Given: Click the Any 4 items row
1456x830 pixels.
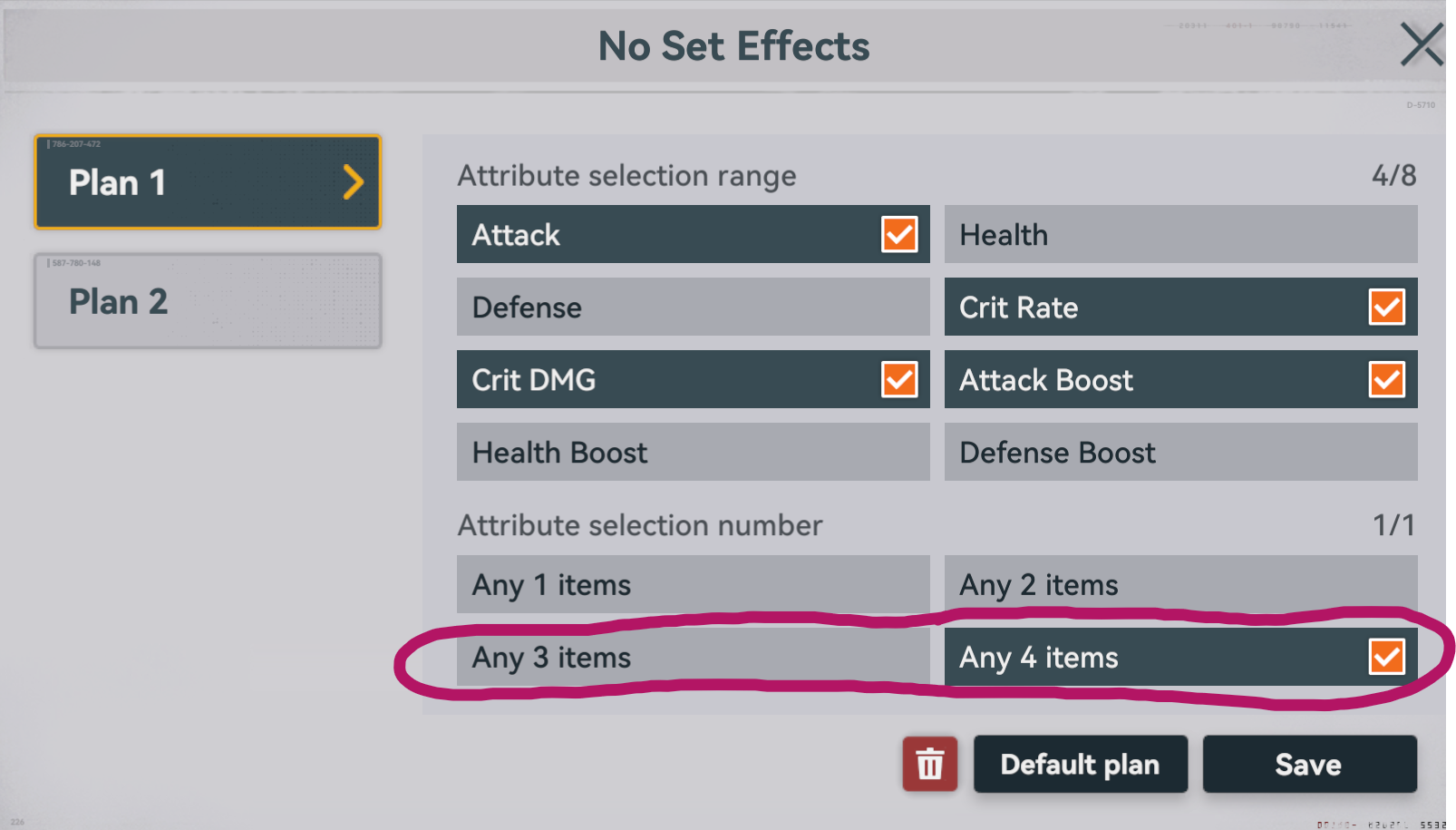Looking at the screenshot, I should [1142, 657].
